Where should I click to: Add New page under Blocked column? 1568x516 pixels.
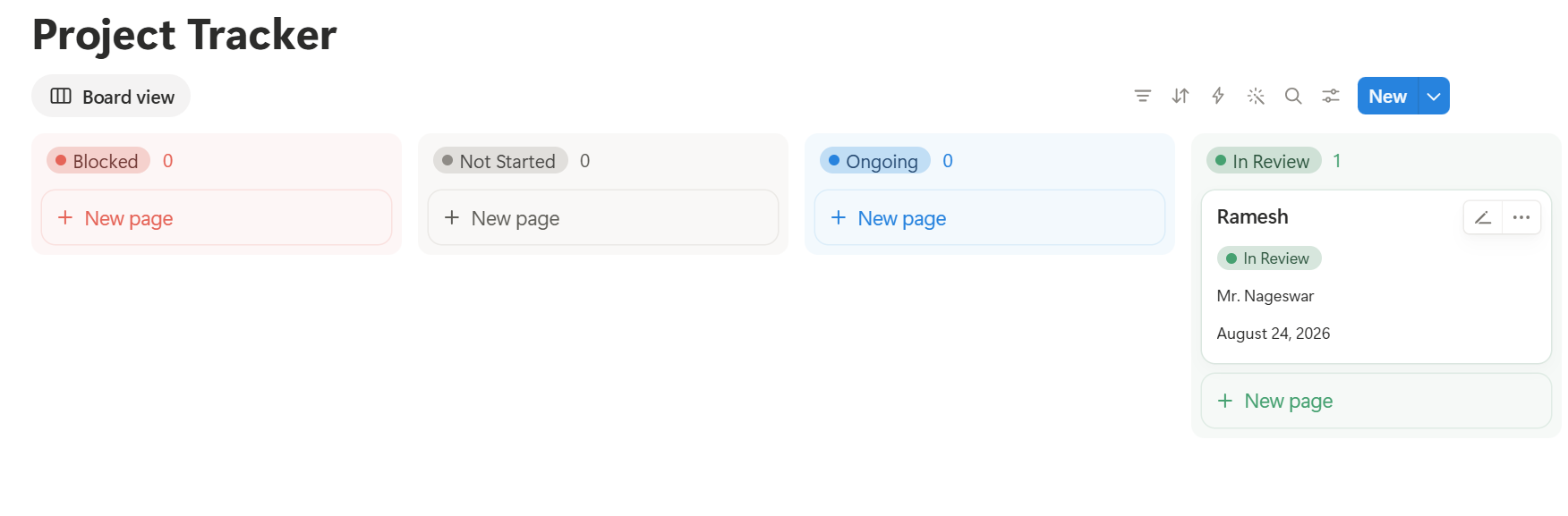(217, 217)
